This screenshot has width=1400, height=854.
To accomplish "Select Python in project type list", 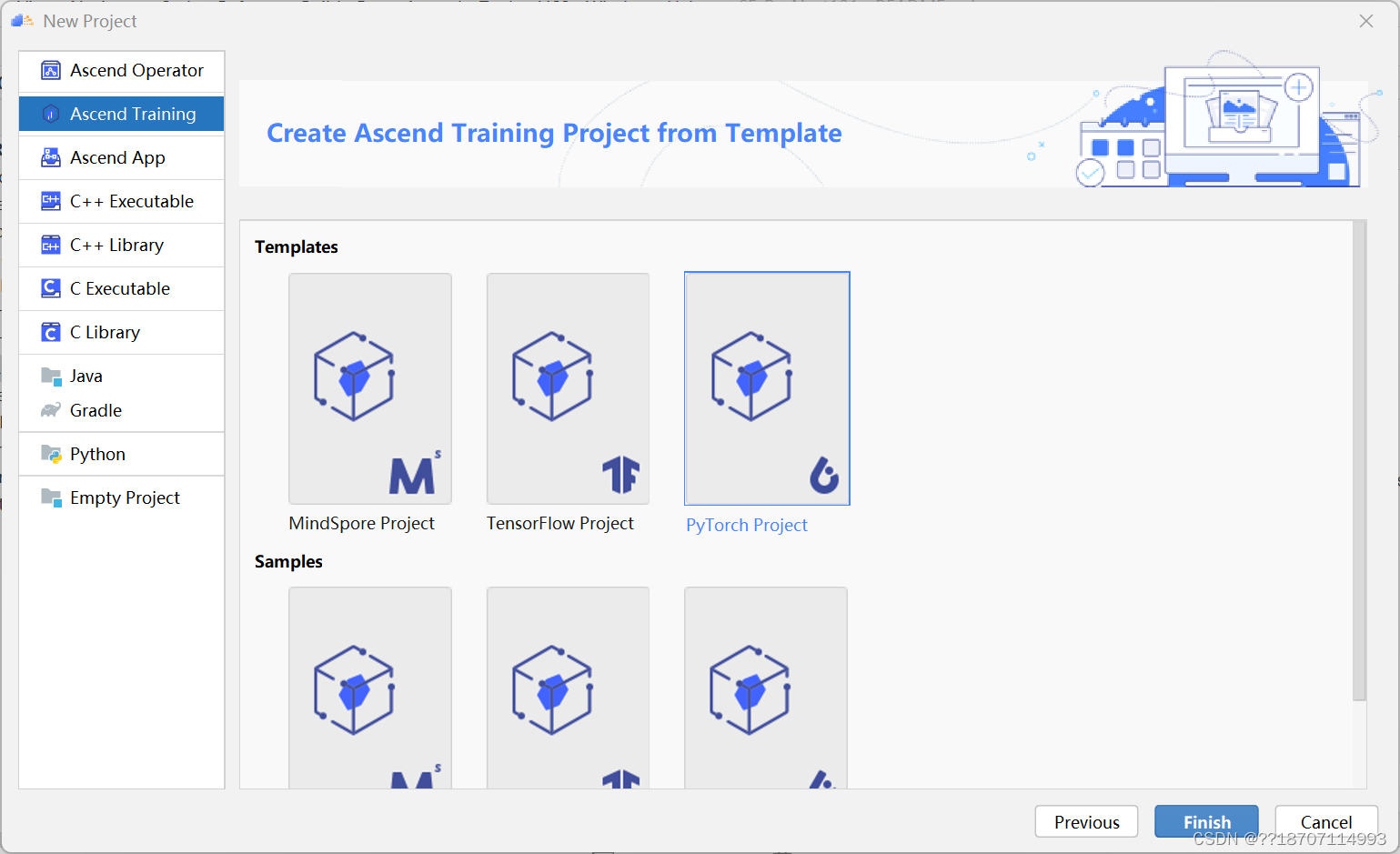I will point(122,454).
